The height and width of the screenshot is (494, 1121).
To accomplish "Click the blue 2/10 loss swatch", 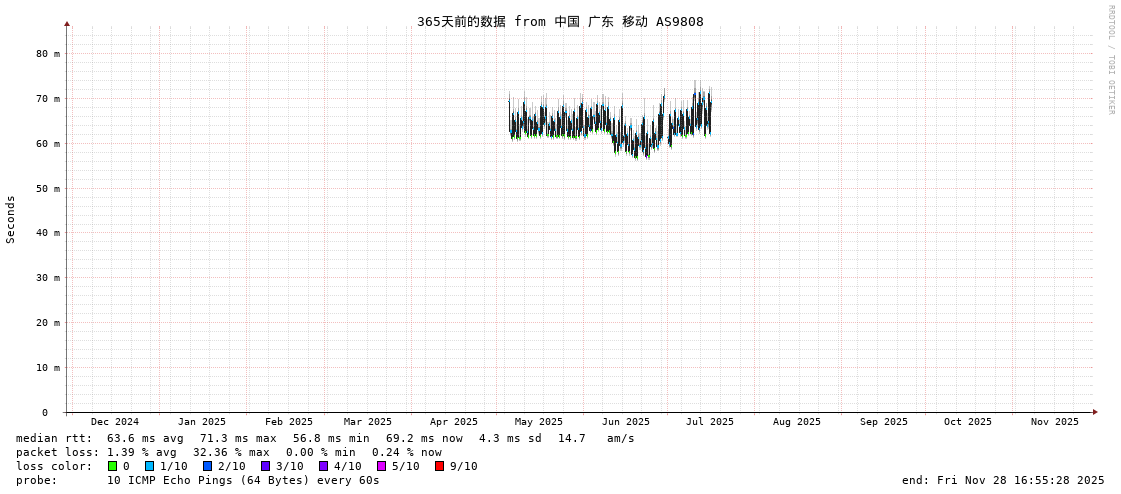I will [x=207, y=466].
